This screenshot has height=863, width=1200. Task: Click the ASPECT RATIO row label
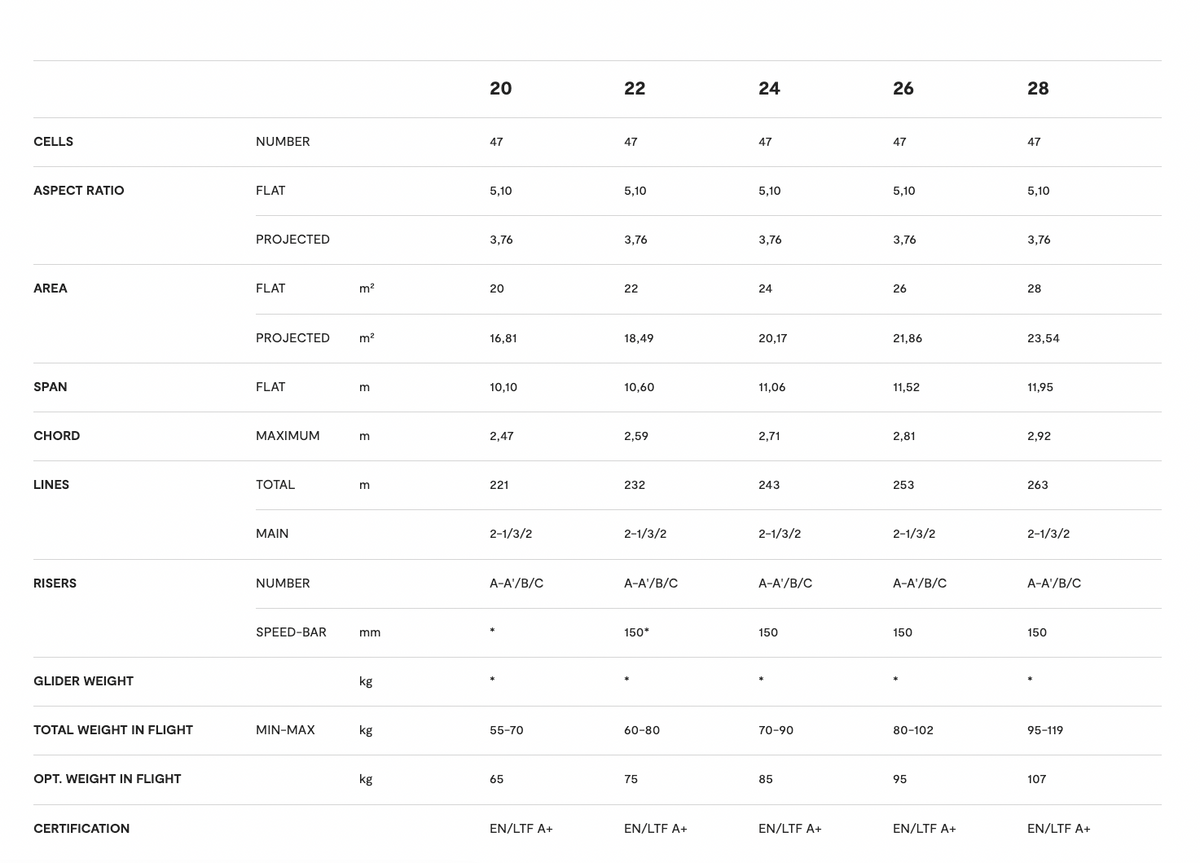79,191
